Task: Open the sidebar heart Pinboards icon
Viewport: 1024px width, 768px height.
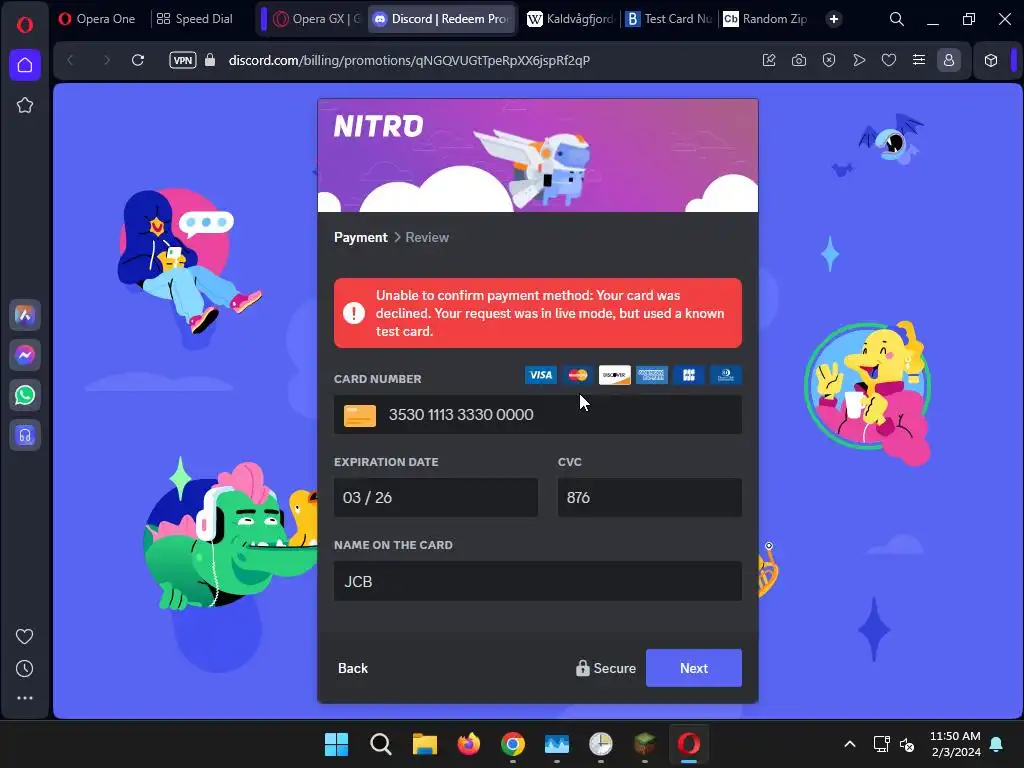Action: click(x=24, y=636)
